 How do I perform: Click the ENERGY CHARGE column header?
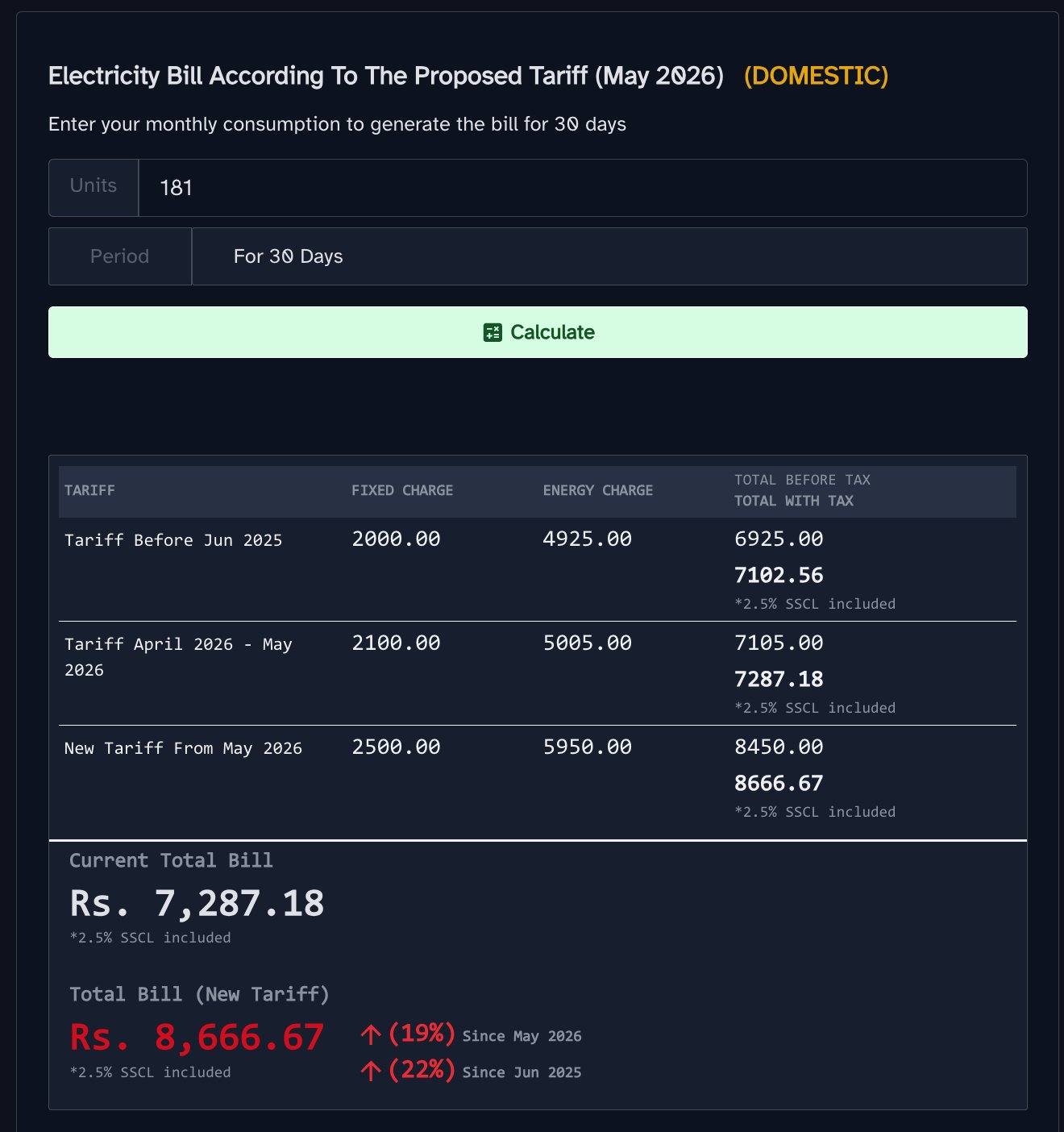pyautogui.click(x=598, y=490)
